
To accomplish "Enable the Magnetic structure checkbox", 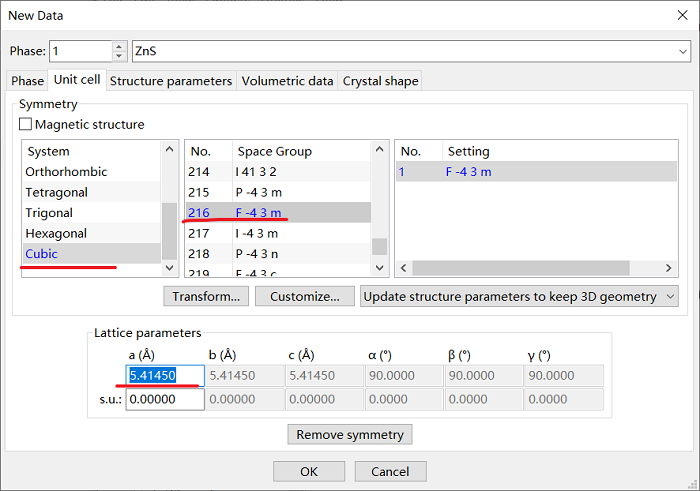I will [26, 125].
